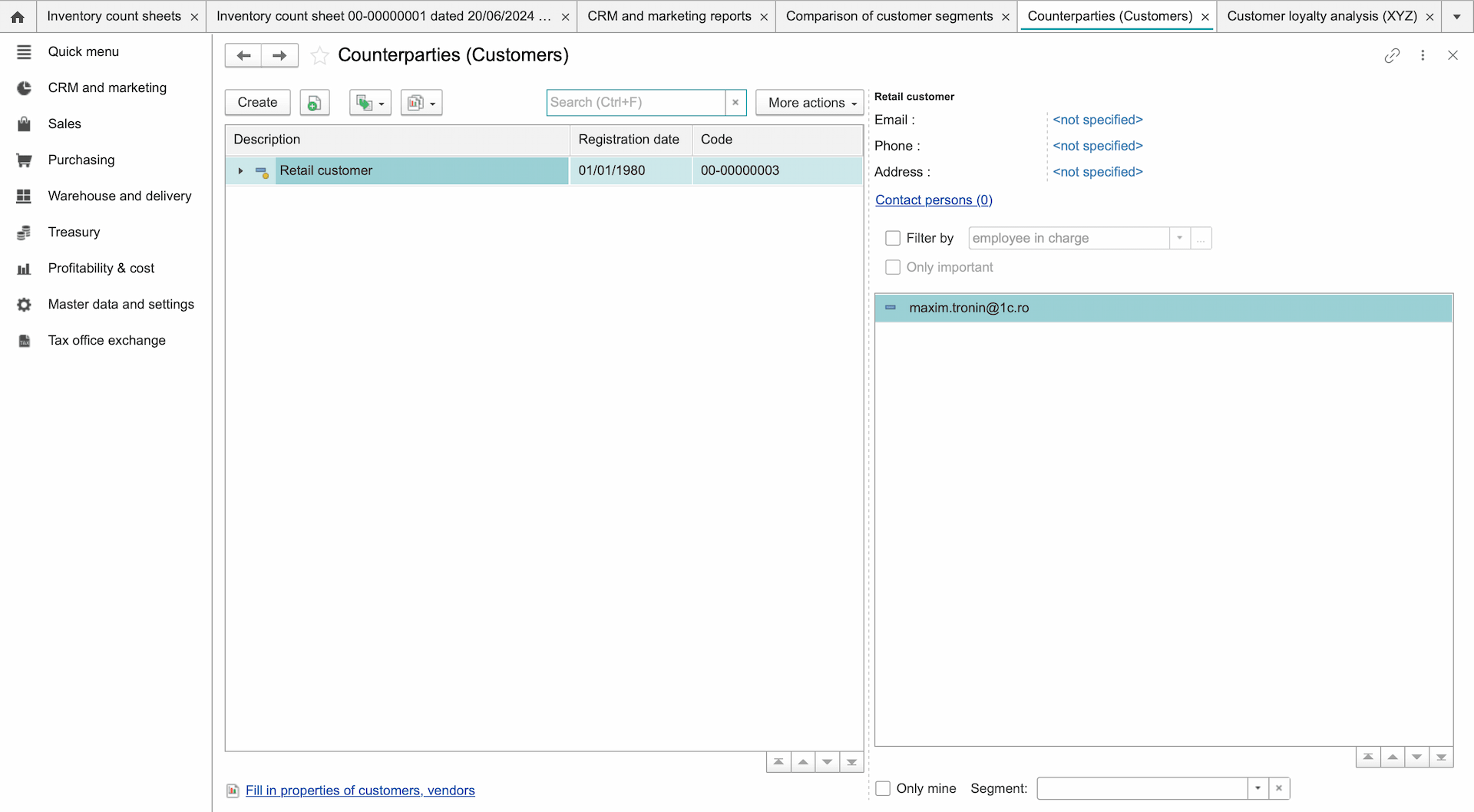Go forward with the right arrow button
This screenshot has width=1474, height=812.
click(x=279, y=55)
